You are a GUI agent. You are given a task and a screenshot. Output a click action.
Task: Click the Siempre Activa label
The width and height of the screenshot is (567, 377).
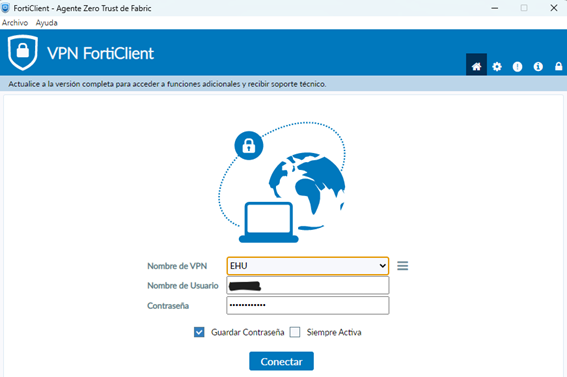(334, 332)
